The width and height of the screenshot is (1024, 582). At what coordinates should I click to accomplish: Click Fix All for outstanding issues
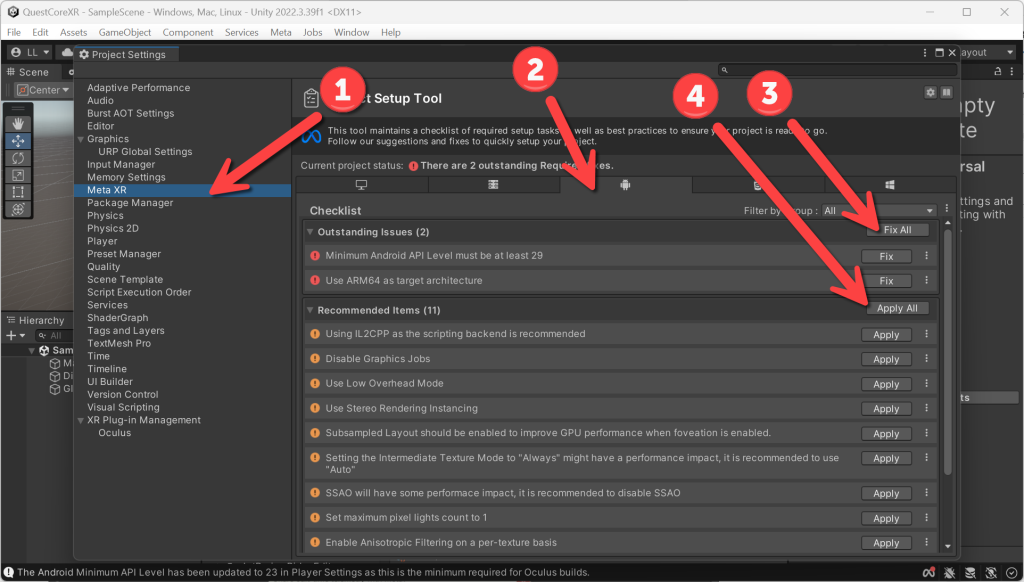(x=897, y=230)
